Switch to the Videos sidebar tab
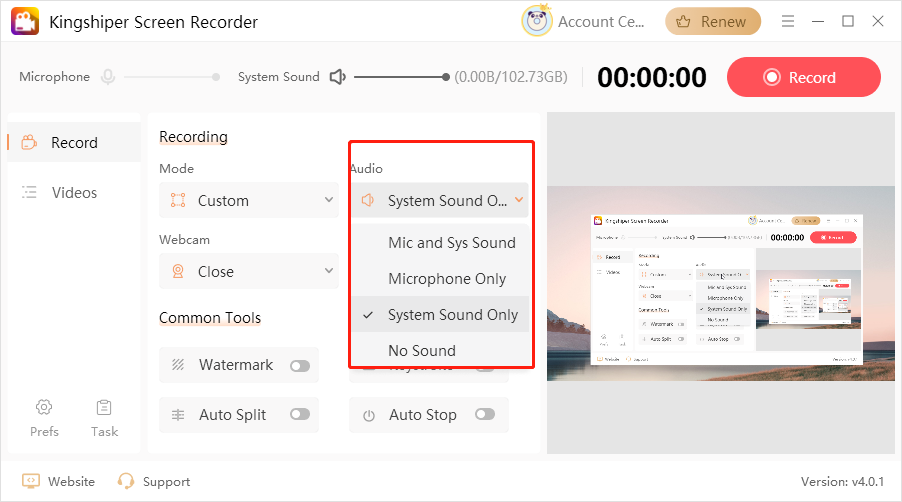The height and width of the screenshot is (502, 902). (x=74, y=192)
